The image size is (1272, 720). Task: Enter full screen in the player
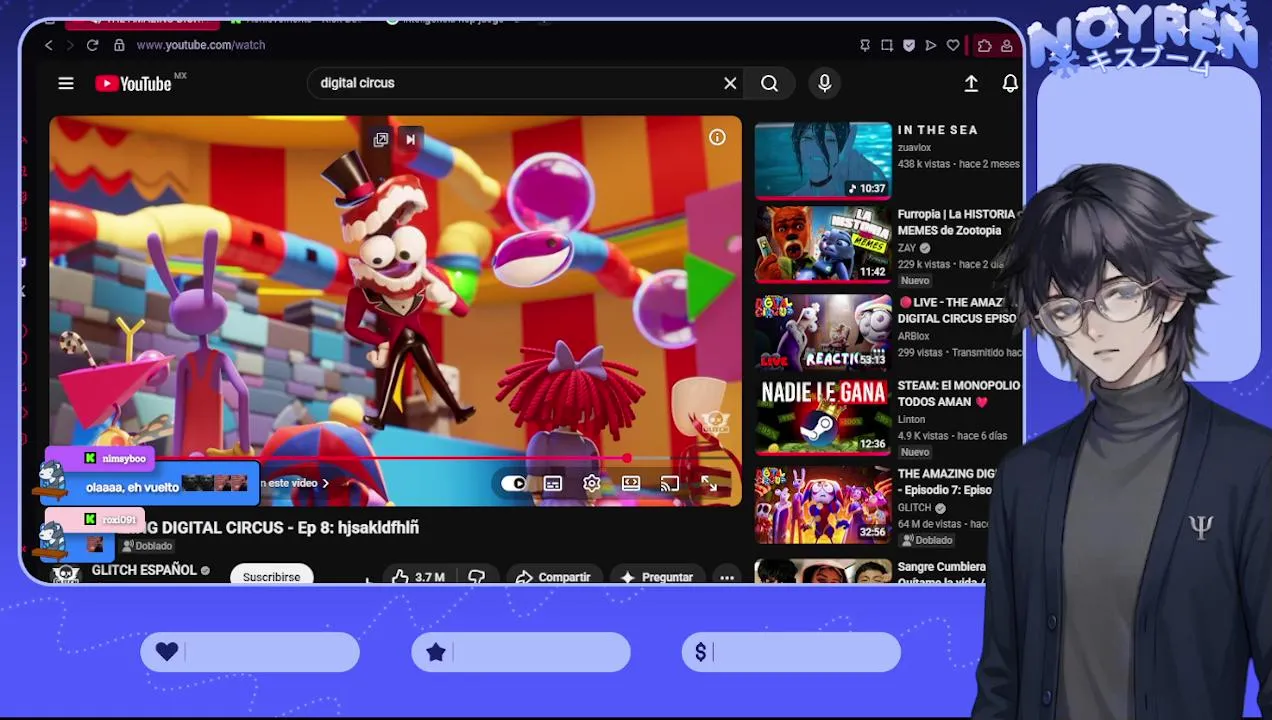(x=709, y=484)
